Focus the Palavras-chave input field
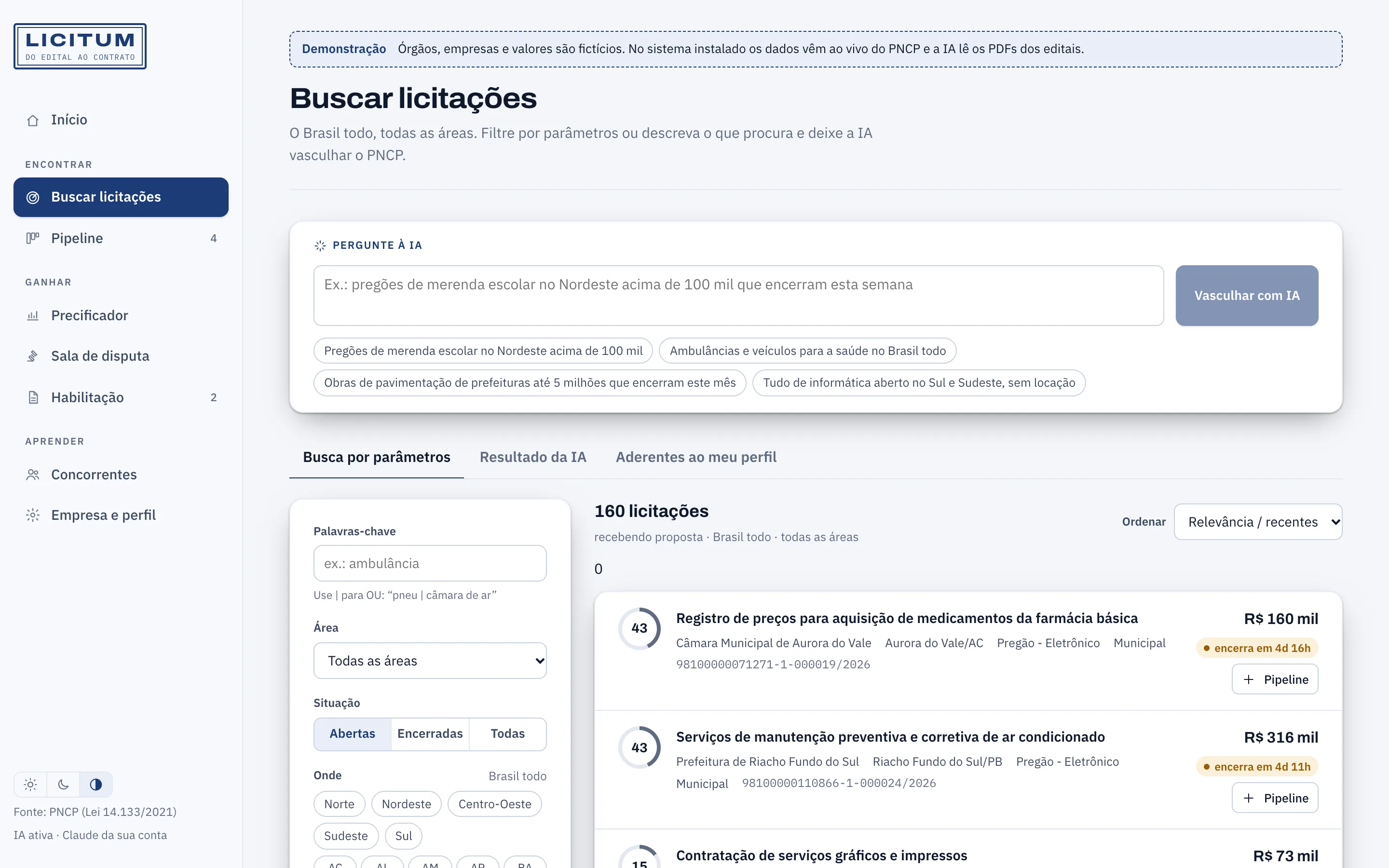The image size is (1389, 868). pos(430,563)
